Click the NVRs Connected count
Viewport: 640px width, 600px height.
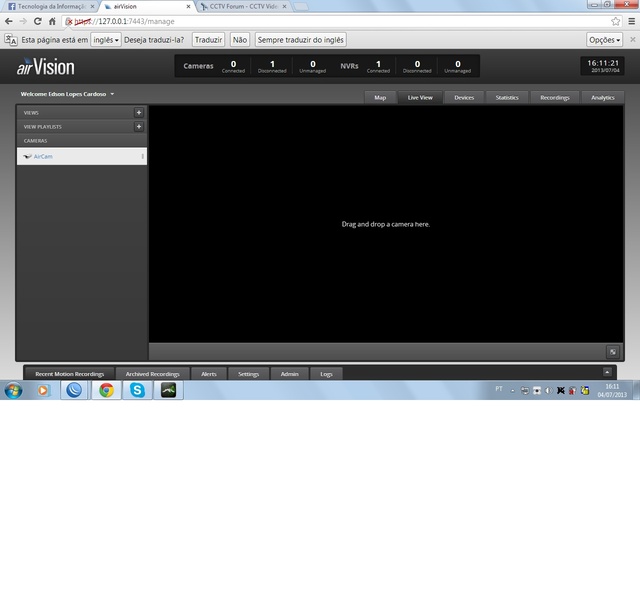point(378,66)
